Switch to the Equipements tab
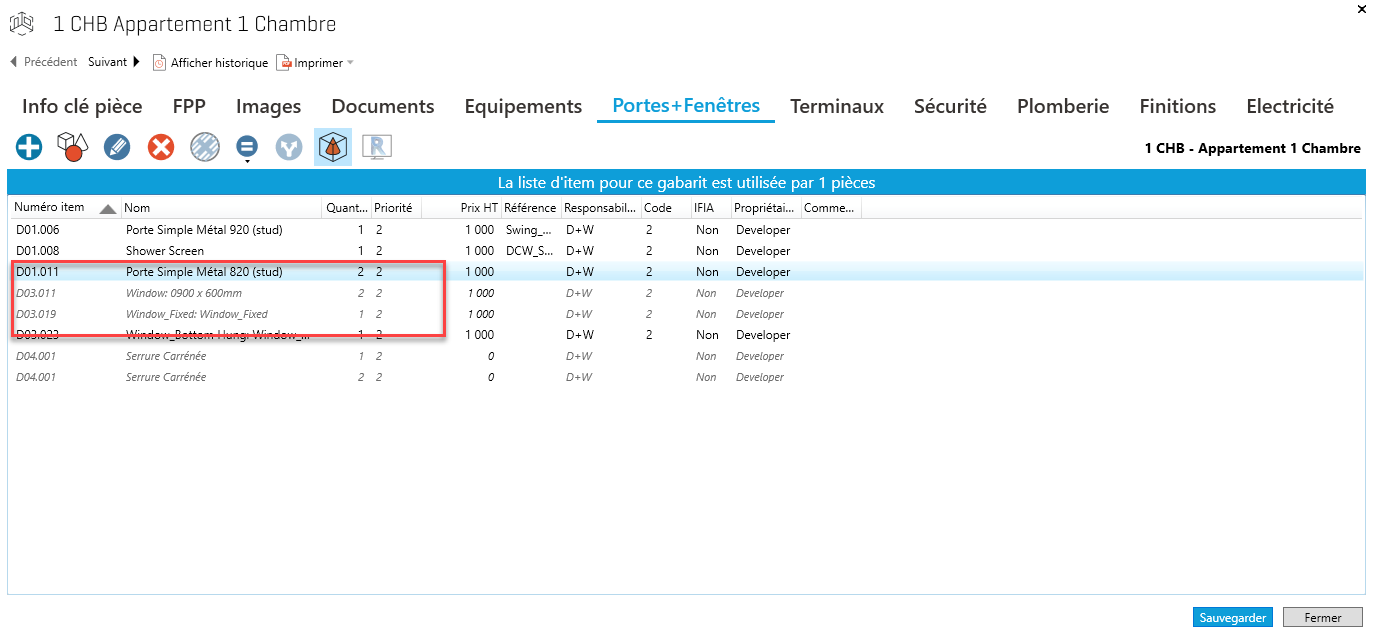Screen dimensions: 1373x637 523,106
